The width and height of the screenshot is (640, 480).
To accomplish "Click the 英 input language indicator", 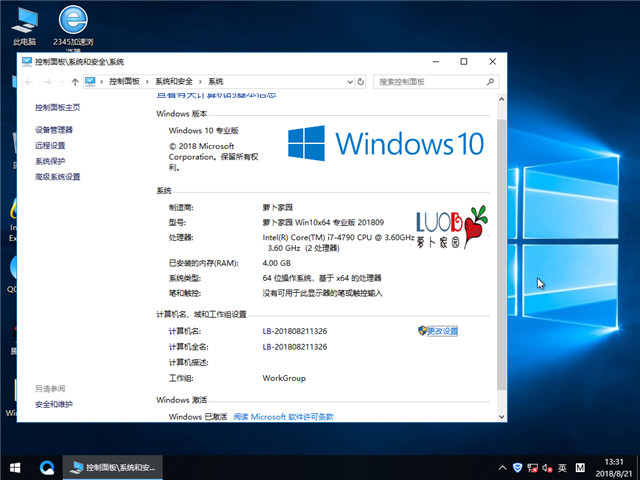I will (562, 468).
